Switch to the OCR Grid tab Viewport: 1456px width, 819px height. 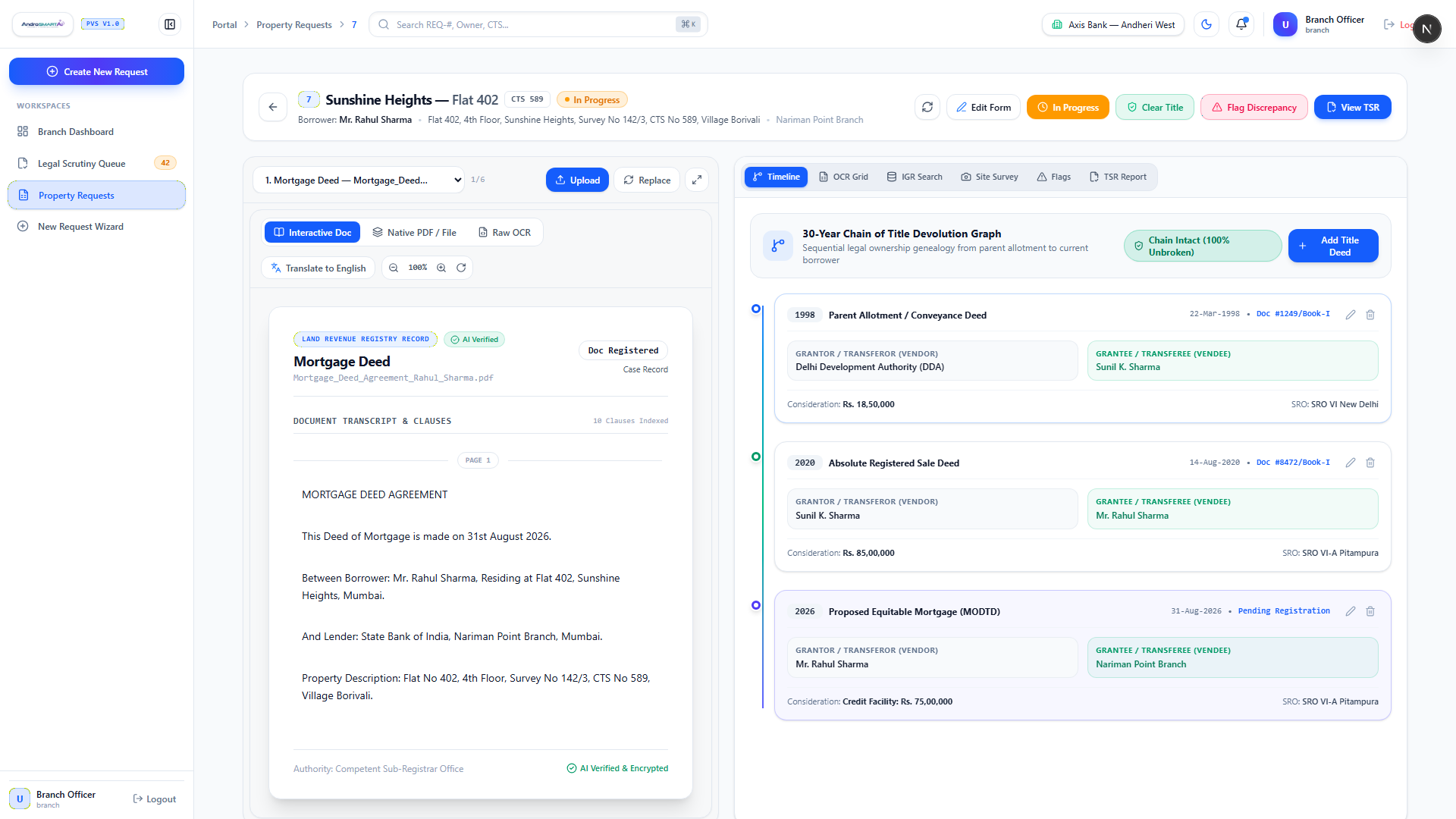point(843,177)
